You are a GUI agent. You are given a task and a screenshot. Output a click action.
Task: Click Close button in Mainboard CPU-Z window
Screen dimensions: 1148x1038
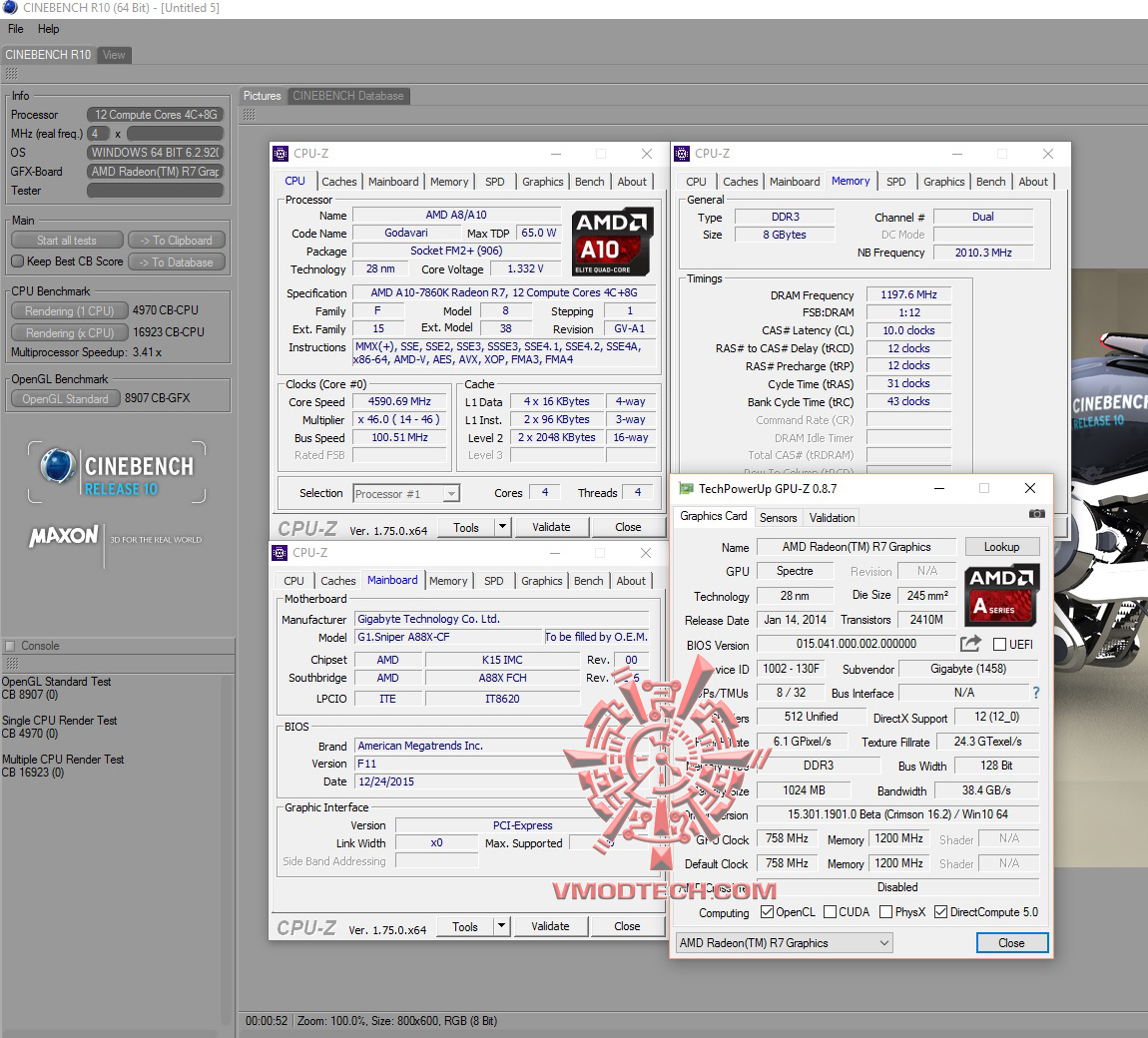tap(627, 926)
